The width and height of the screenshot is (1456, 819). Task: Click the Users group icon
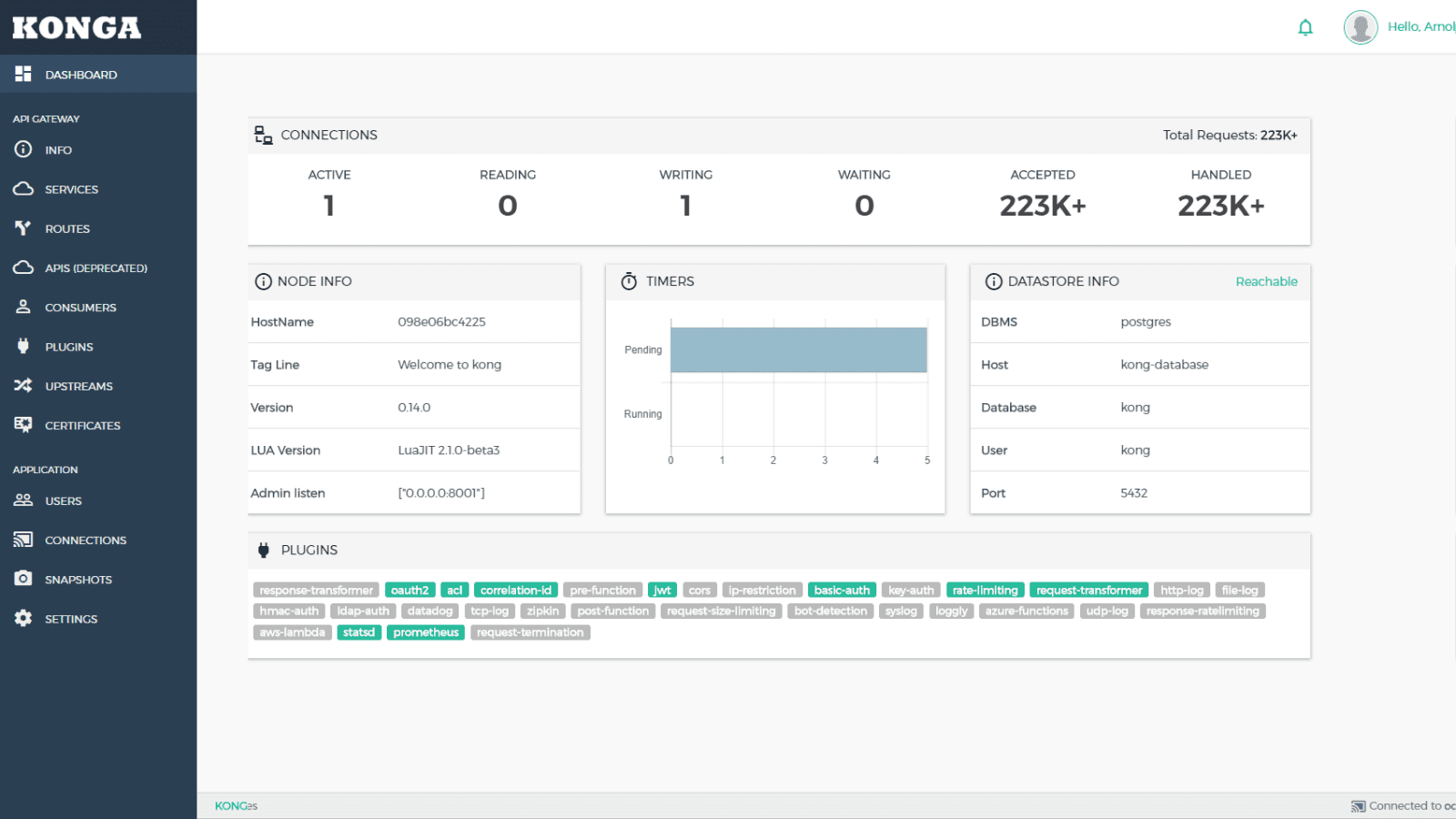[23, 500]
